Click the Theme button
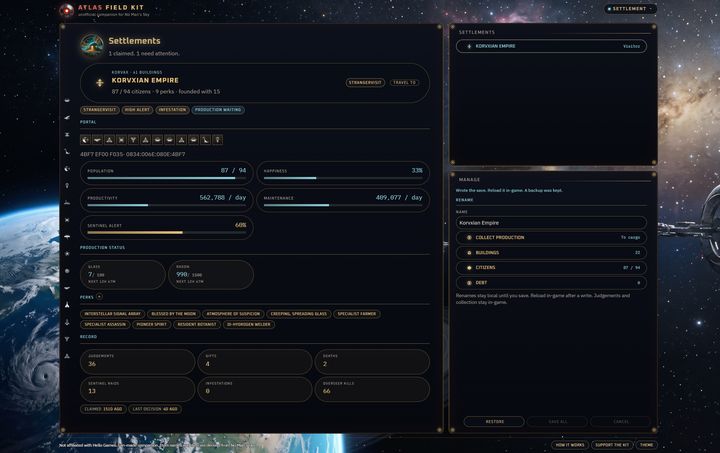The height and width of the screenshot is (453, 720). (x=647, y=445)
